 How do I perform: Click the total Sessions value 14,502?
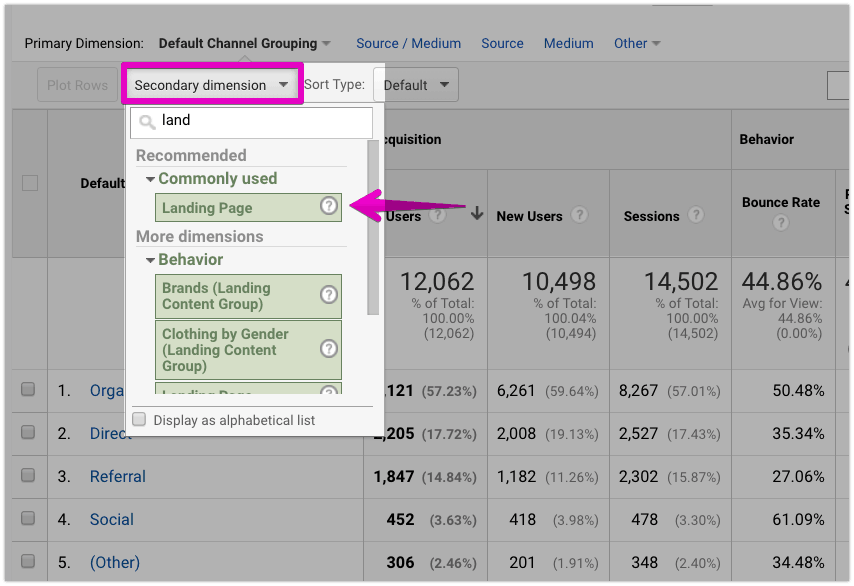[x=681, y=282]
